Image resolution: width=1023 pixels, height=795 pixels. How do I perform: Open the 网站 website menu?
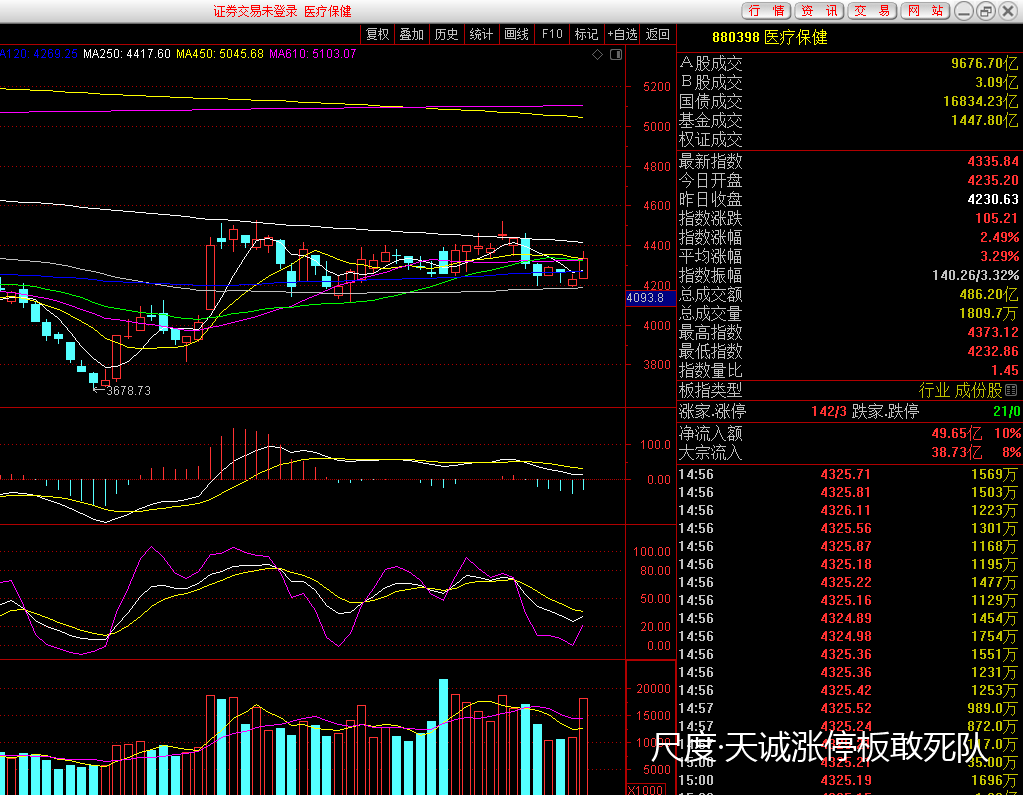(924, 11)
